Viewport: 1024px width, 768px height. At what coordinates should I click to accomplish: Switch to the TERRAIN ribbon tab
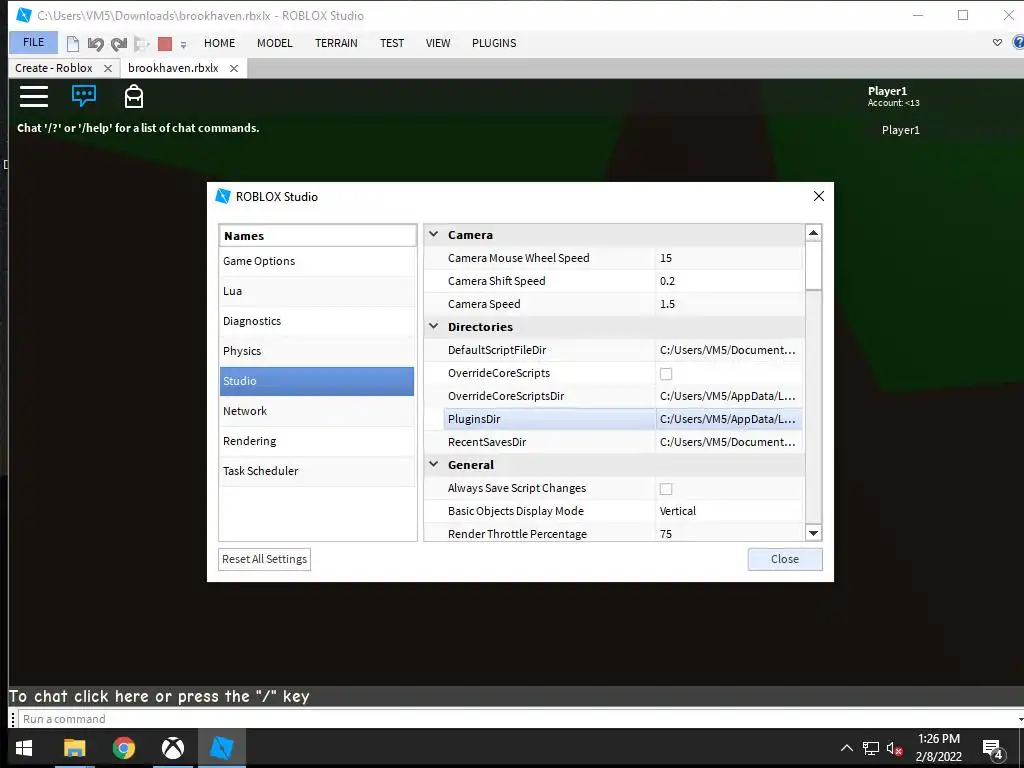(336, 43)
